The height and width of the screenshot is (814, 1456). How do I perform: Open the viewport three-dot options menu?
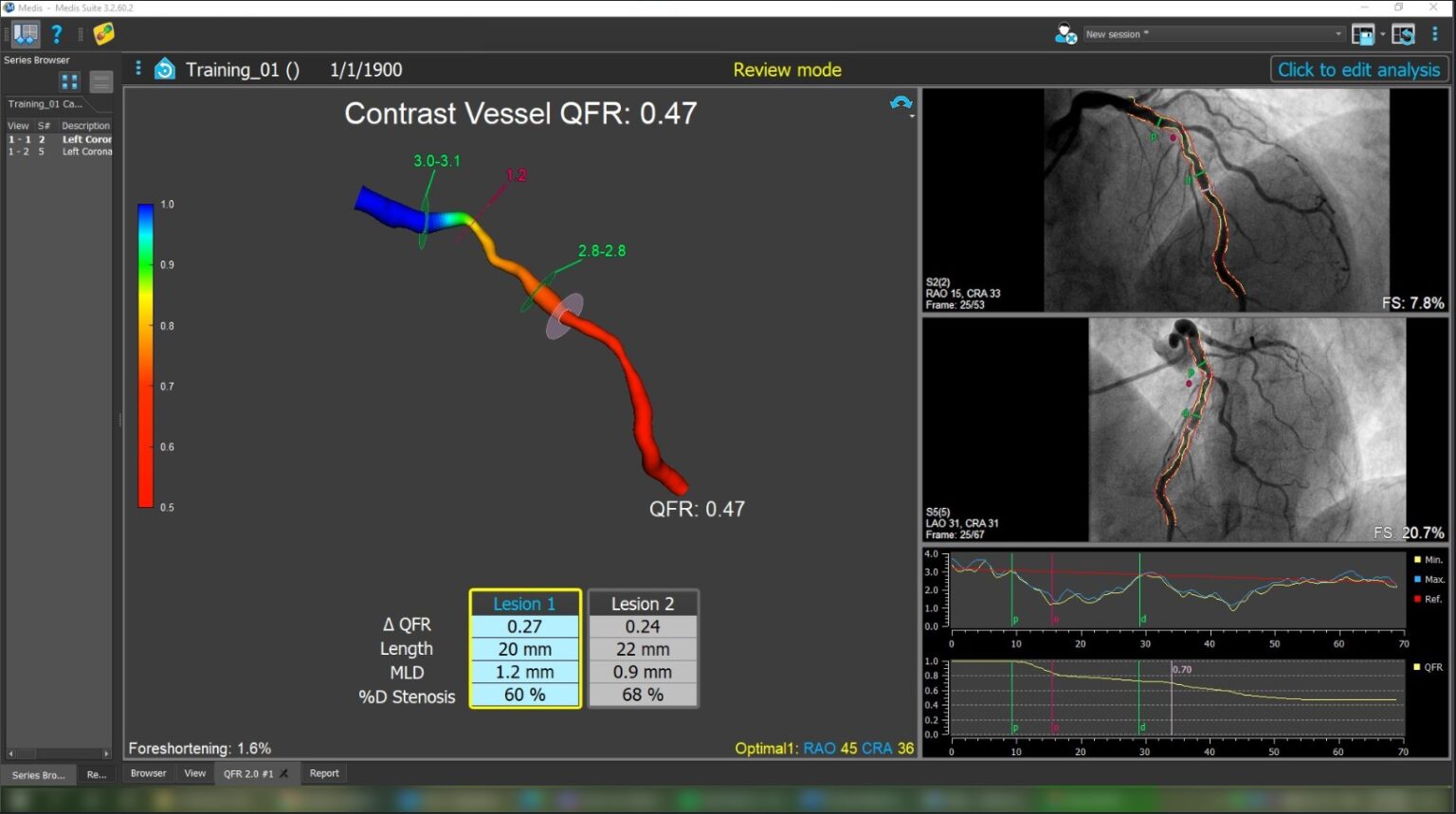coord(138,68)
